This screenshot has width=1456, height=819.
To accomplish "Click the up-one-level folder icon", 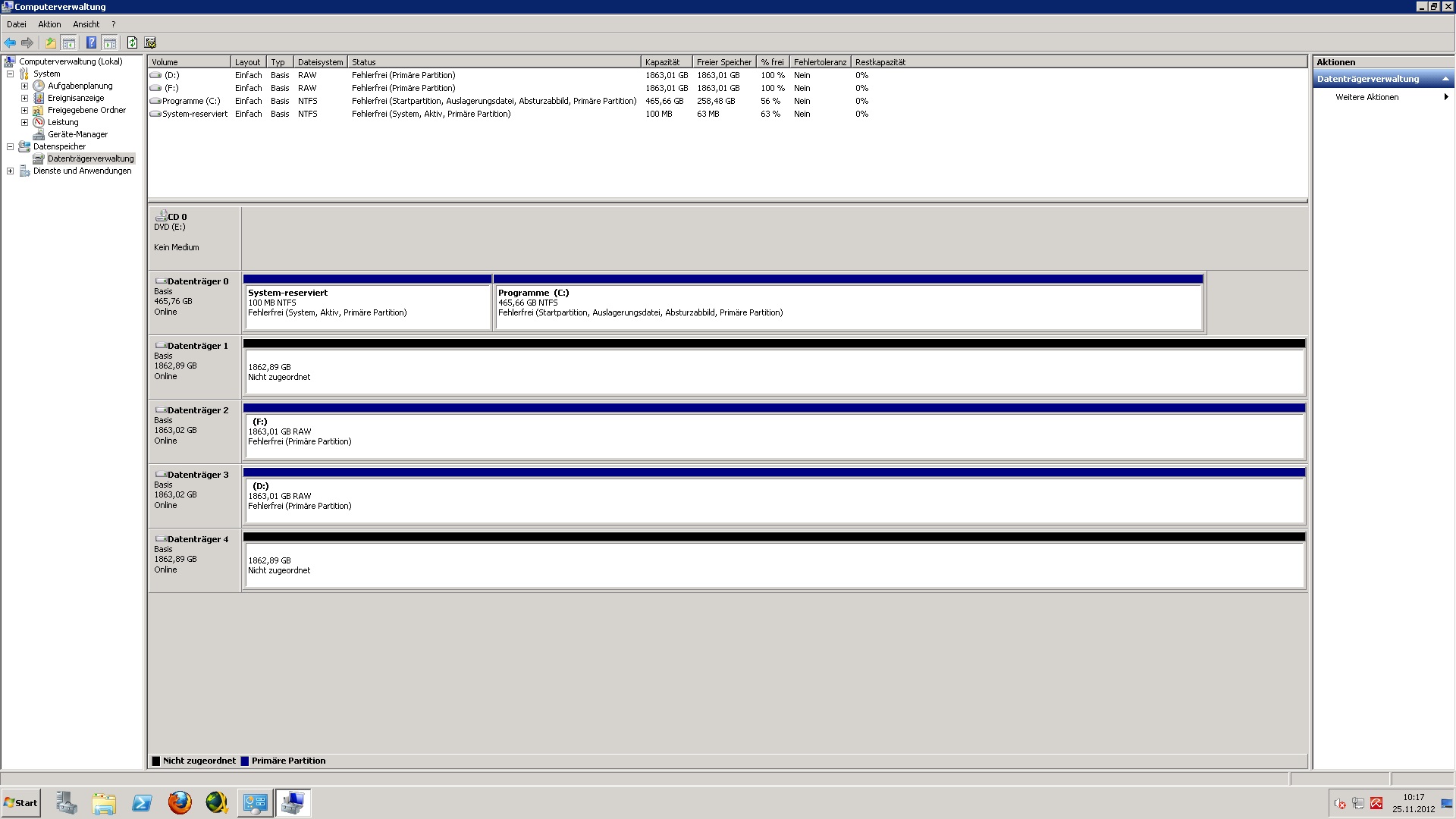I will pyautogui.click(x=50, y=42).
